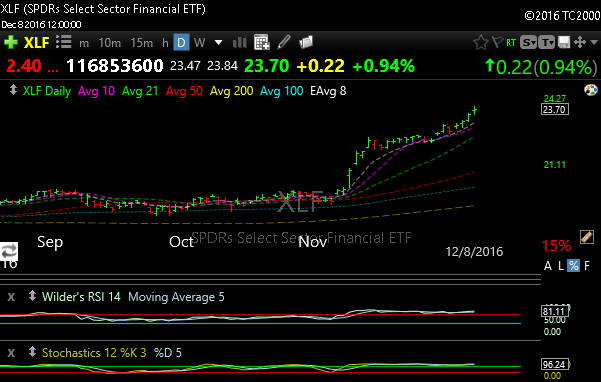The height and width of the screenshot is (382, 601).
Task: Click the RSI Moving Average 5 label
Action: tap(176, 297)
